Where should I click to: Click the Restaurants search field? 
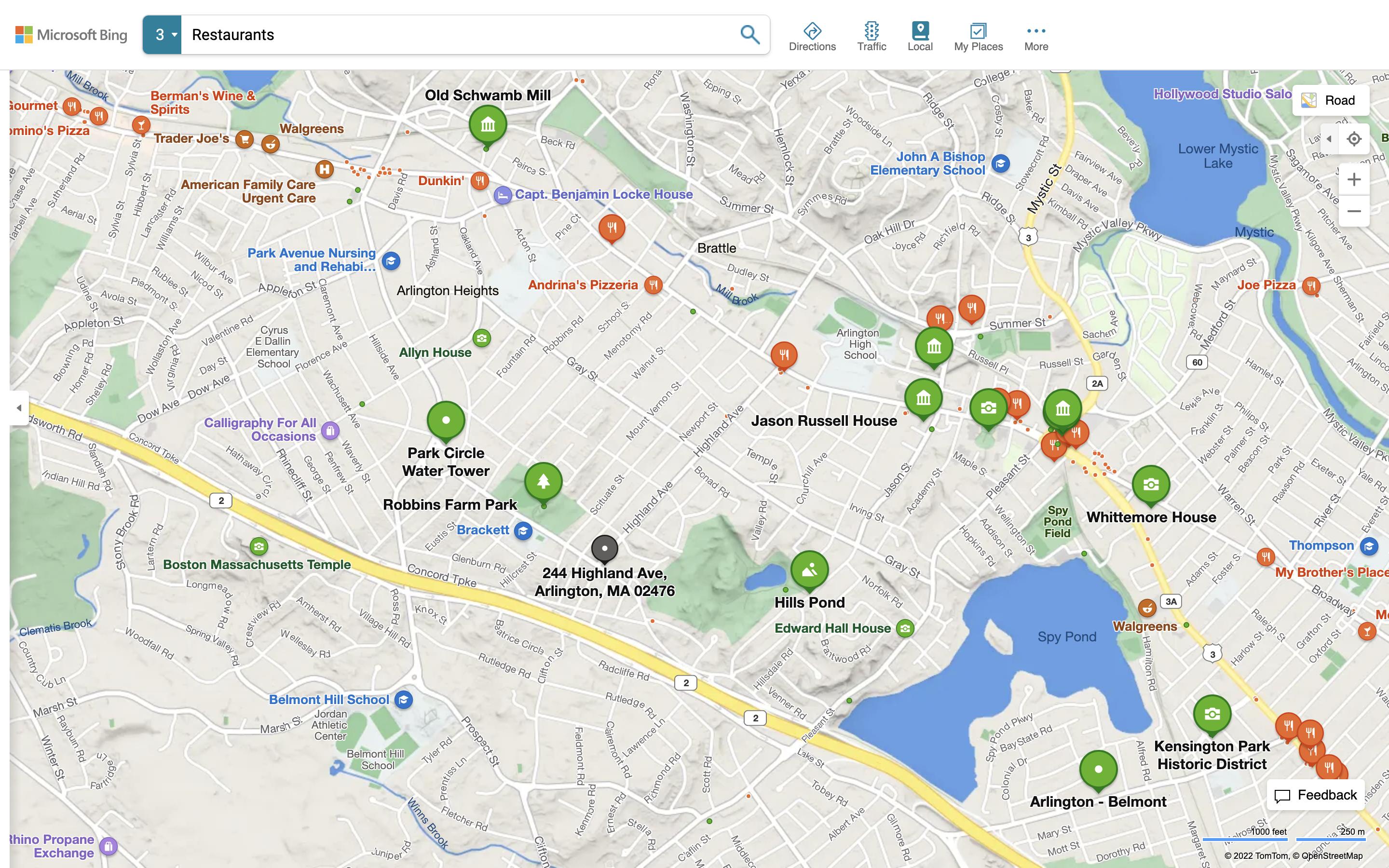click(x=459, y=35)
